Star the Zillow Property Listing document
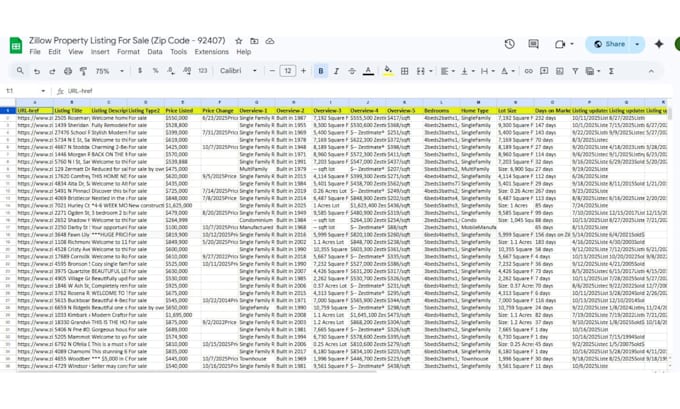This screenshot has height=409, width=680. pos(239,41)
